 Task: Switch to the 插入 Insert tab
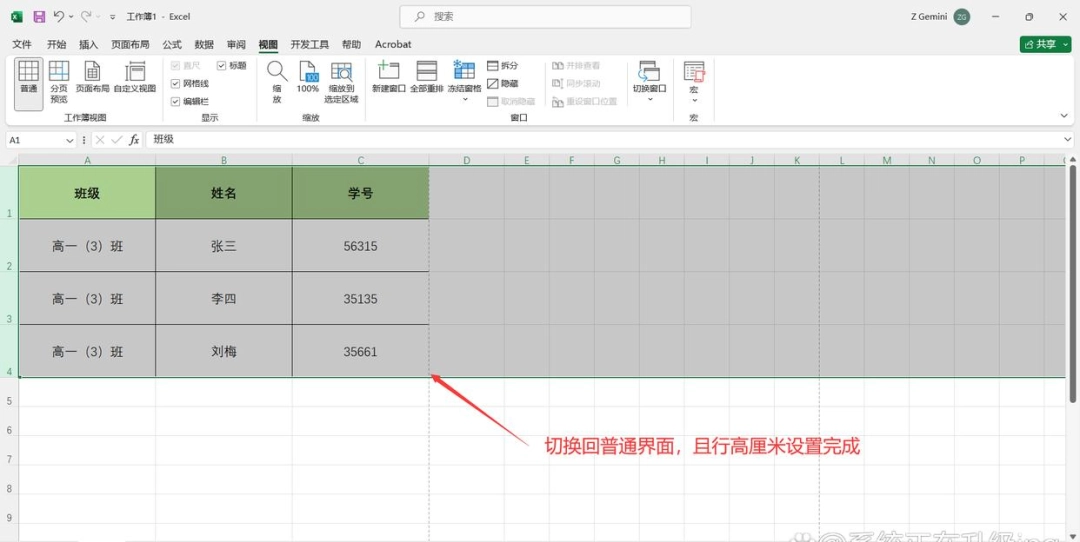click(x=89, y=44)
